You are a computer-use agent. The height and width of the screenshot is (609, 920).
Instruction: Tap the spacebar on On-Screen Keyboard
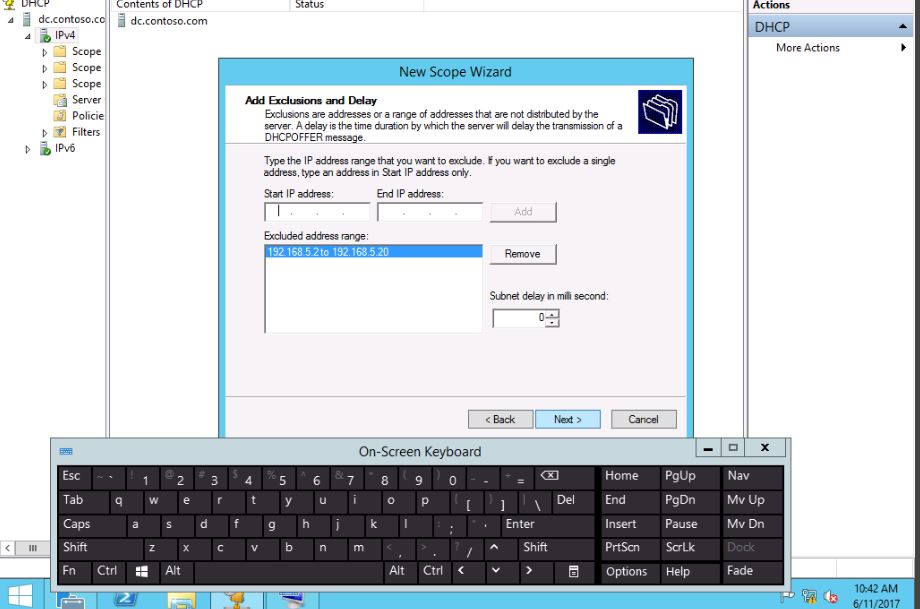pyautogui.click(x=289, y=571)
